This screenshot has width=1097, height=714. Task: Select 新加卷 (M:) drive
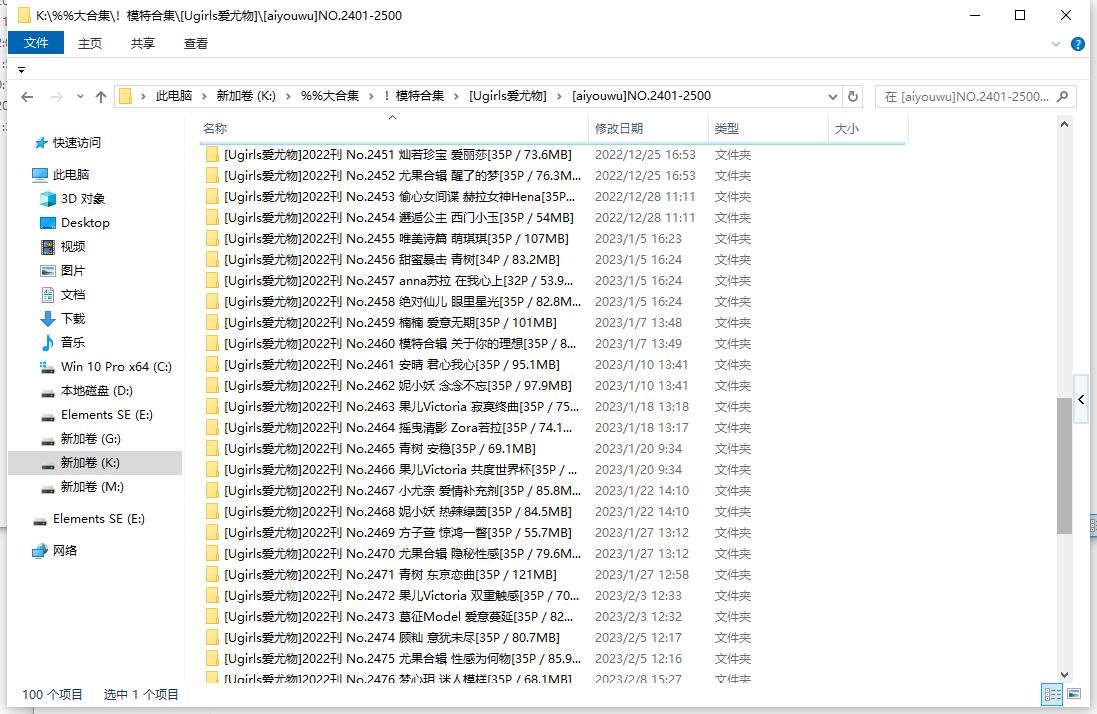coord(92,487)
